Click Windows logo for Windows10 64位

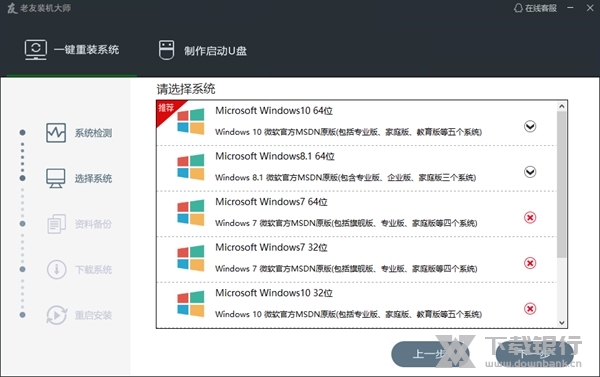[x=191, y=121]
